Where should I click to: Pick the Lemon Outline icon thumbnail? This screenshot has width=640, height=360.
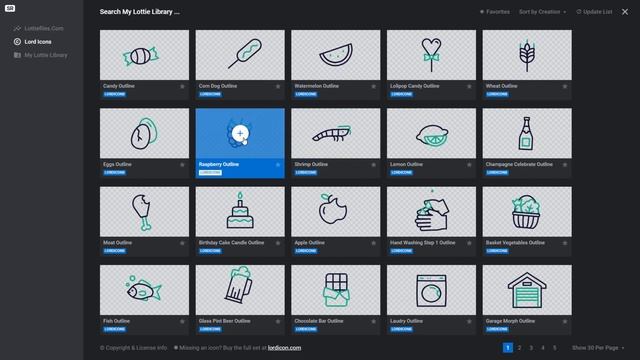431,133
